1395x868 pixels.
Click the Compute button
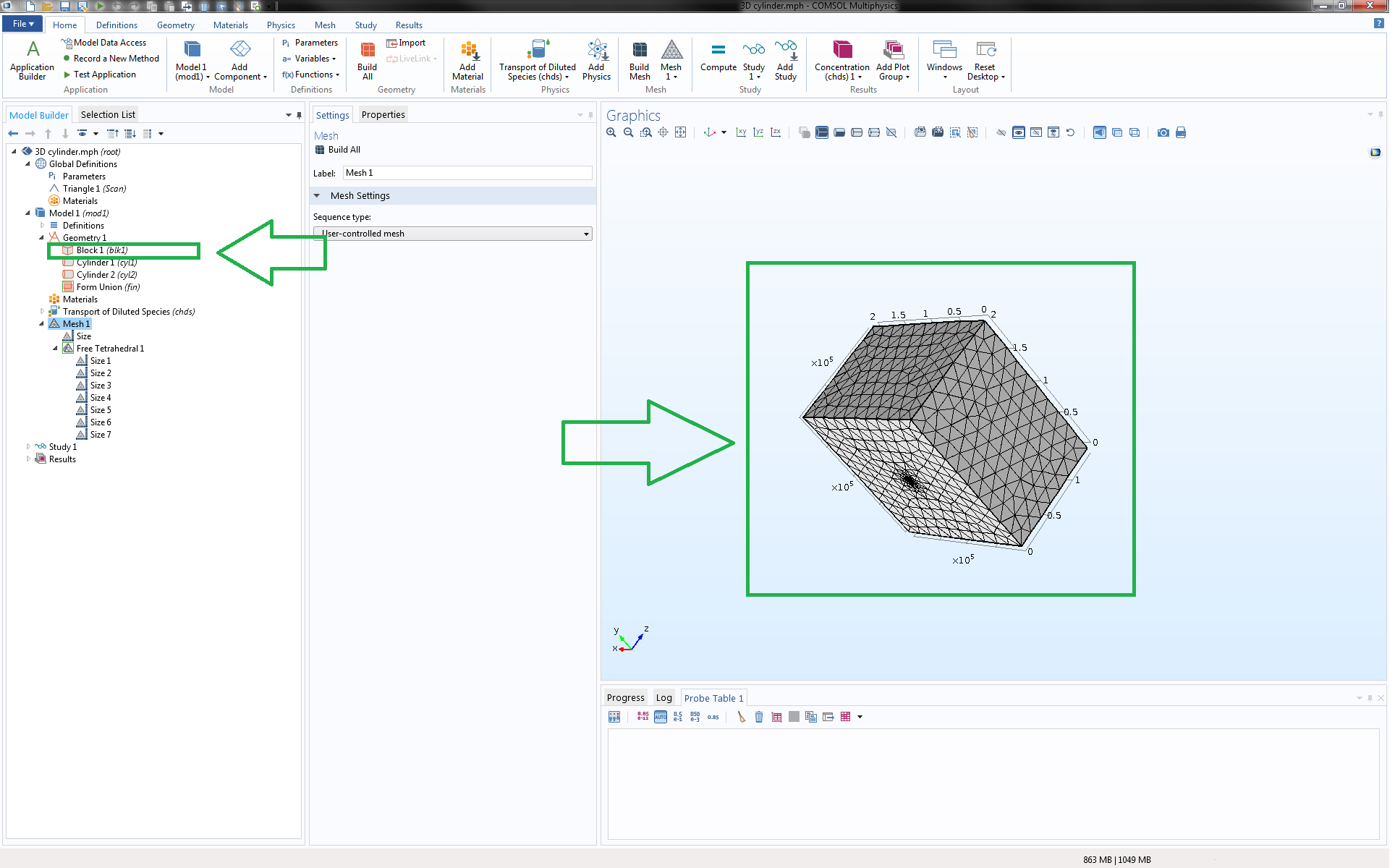[x=720, y=58]
